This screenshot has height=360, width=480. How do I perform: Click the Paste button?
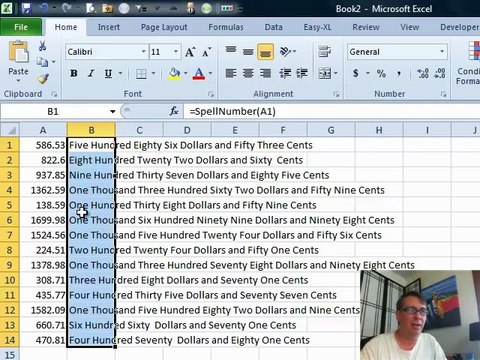point(18,62)
